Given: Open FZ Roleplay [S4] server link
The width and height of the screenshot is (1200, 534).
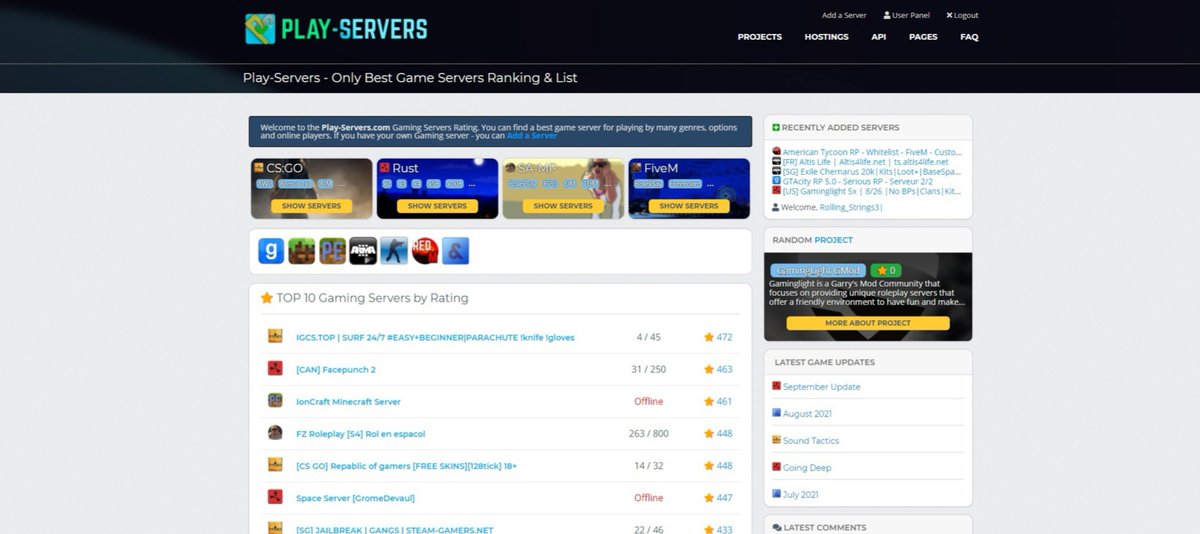Looking at the screenshot, I should pos(360,433).
